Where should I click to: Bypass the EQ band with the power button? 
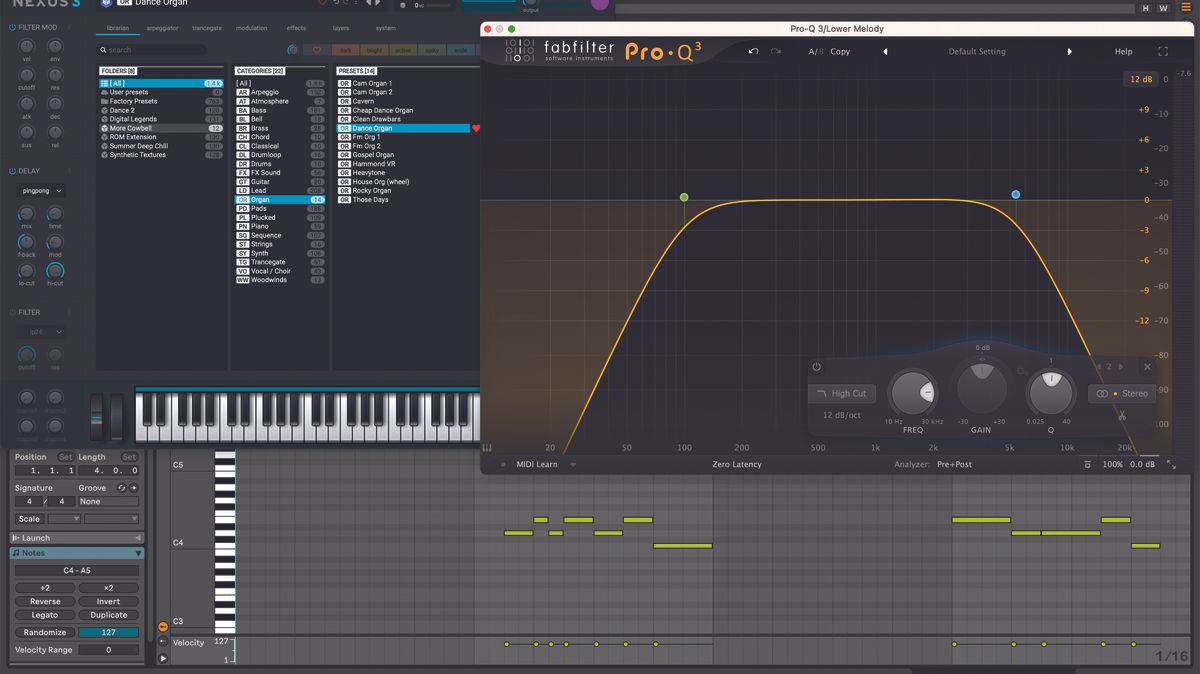[x=816, y=368]
